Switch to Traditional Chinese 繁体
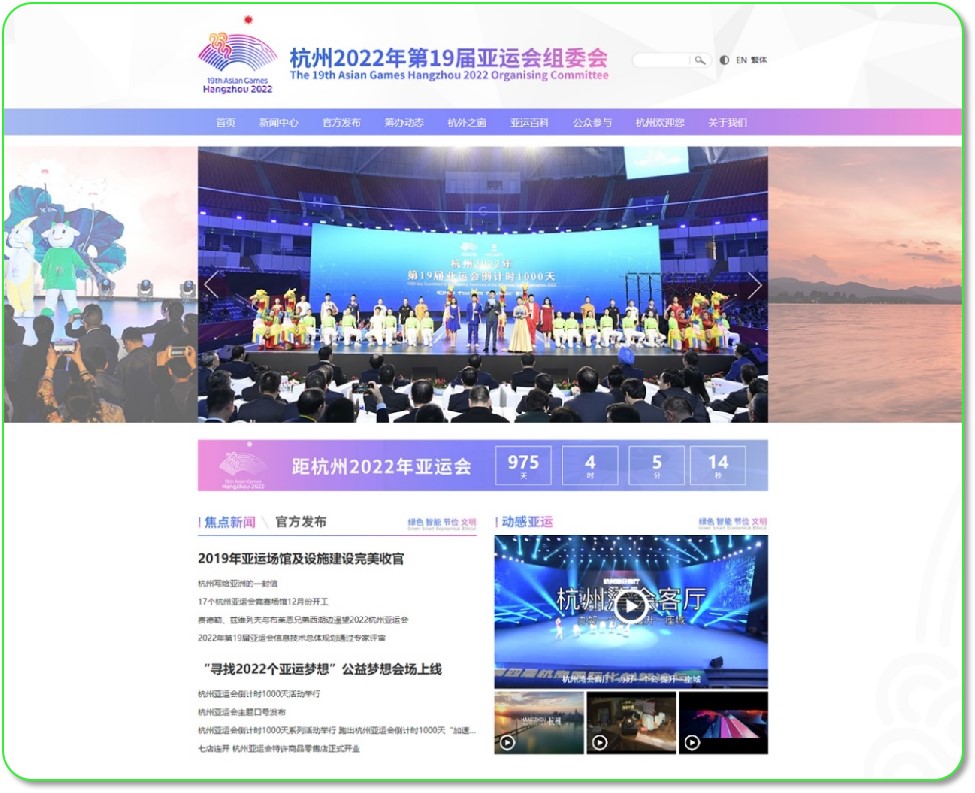Viewport: 975px width, 793px height. point(759,60)
